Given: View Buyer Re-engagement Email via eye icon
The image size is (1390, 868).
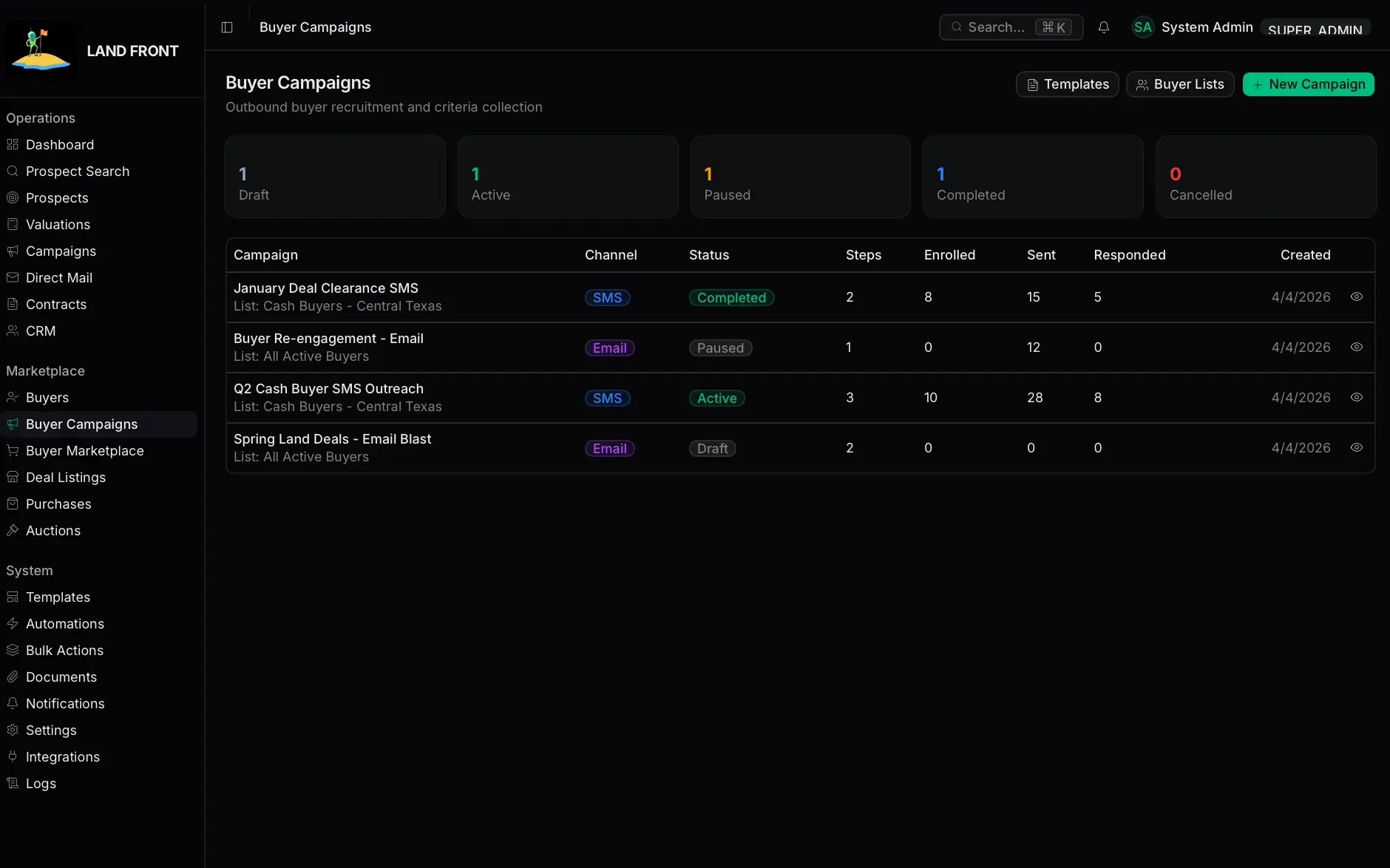Looking at the screenshot, I should [1356, 347].
